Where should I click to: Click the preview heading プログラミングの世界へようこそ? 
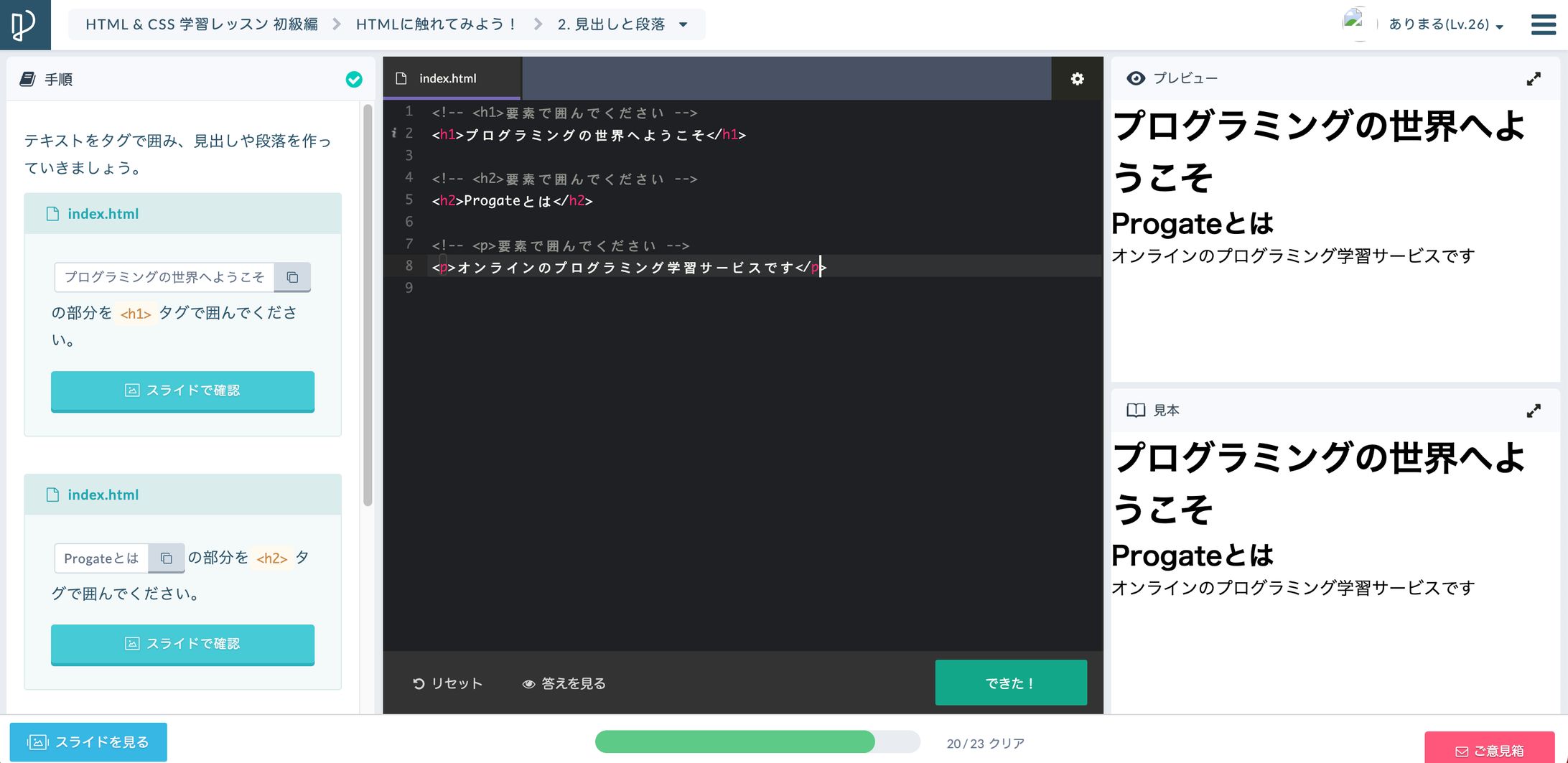click(x=1318, y=151)
